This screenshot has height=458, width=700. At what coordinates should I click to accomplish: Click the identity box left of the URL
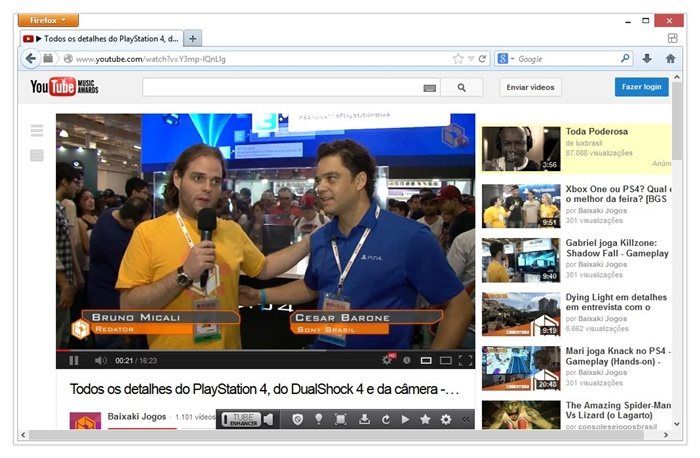pyautogui.click(x=68, y=59)
